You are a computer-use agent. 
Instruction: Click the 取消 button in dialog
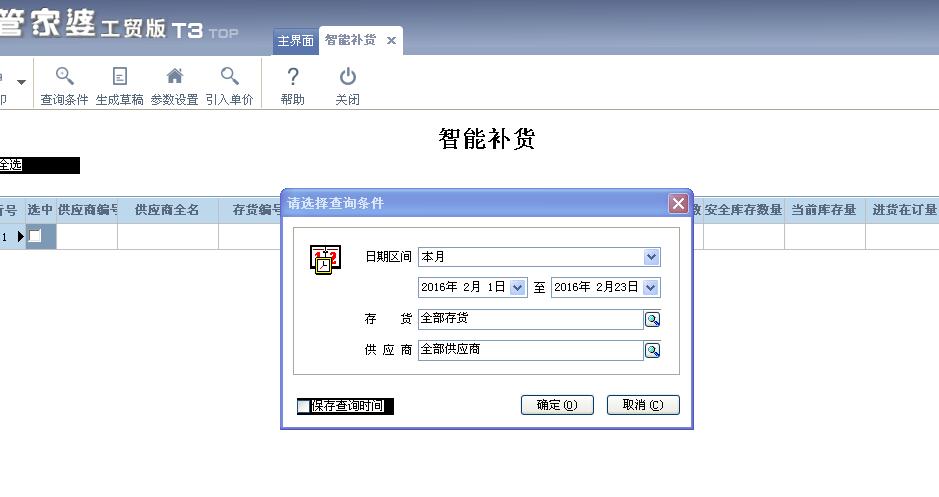pos(643,405)
